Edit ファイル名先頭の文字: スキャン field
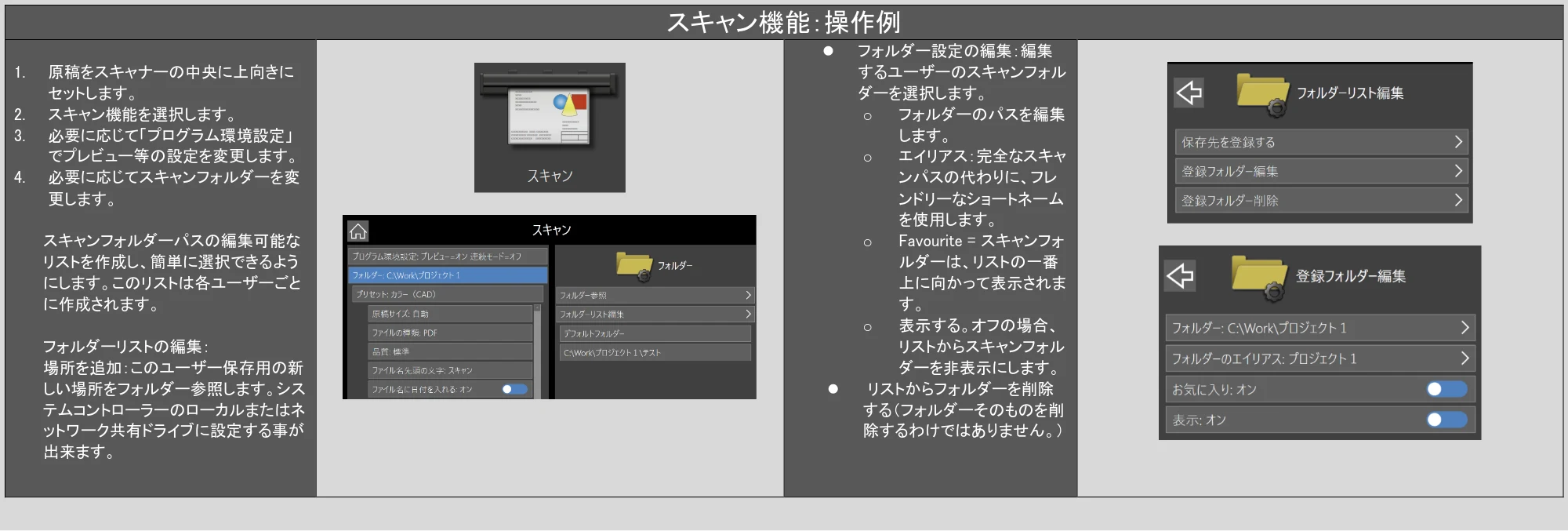 [450, 370]
